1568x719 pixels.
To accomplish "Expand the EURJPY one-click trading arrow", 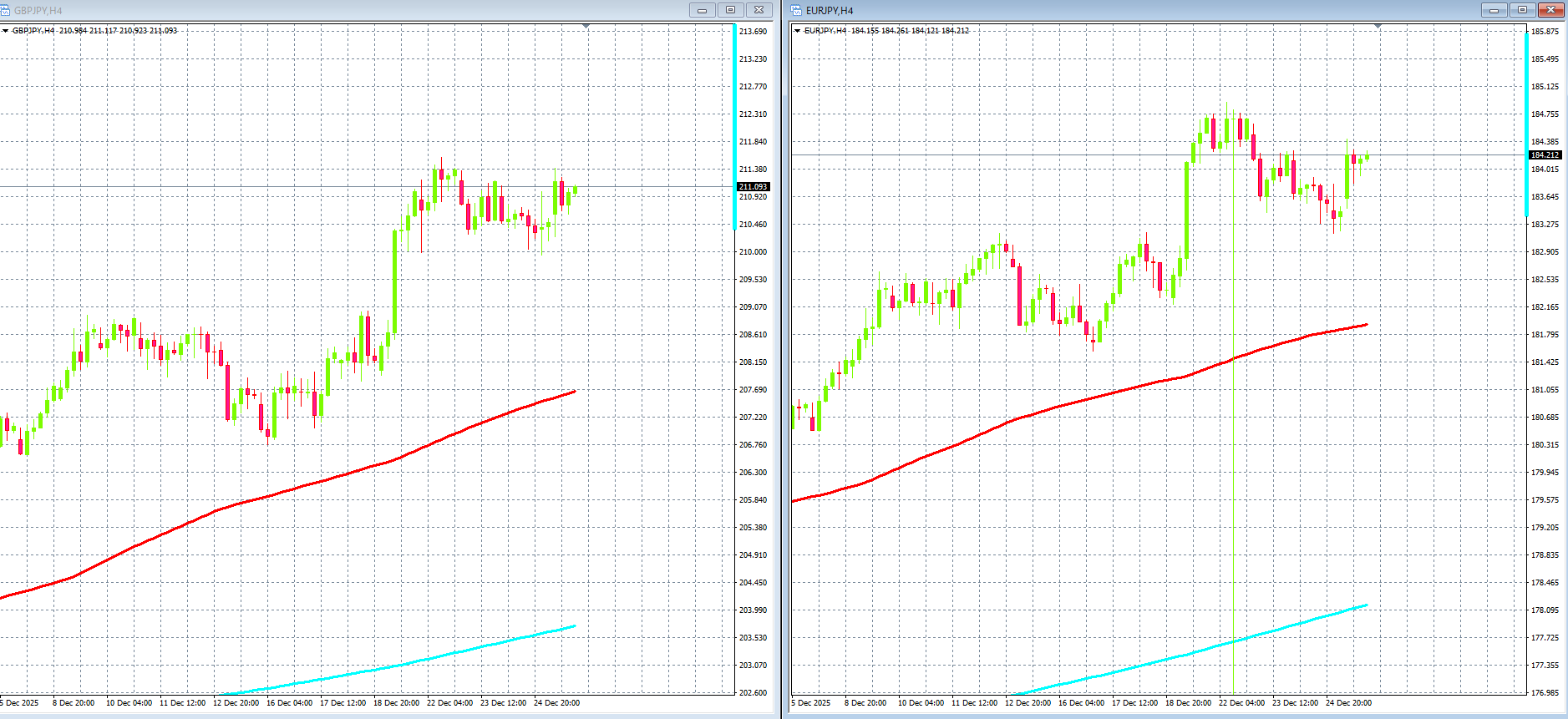I will click(798, 31).
